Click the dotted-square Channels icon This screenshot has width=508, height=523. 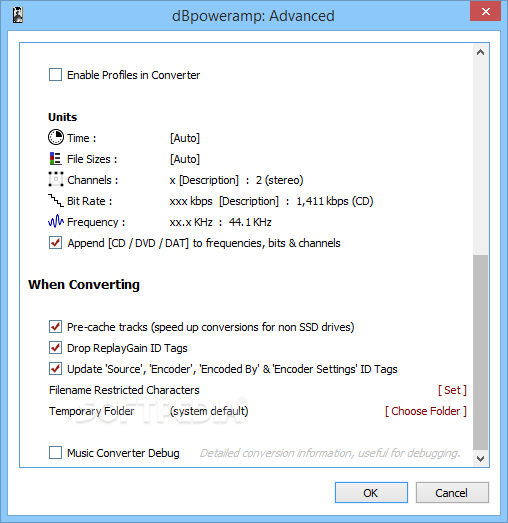coord(56,179)
